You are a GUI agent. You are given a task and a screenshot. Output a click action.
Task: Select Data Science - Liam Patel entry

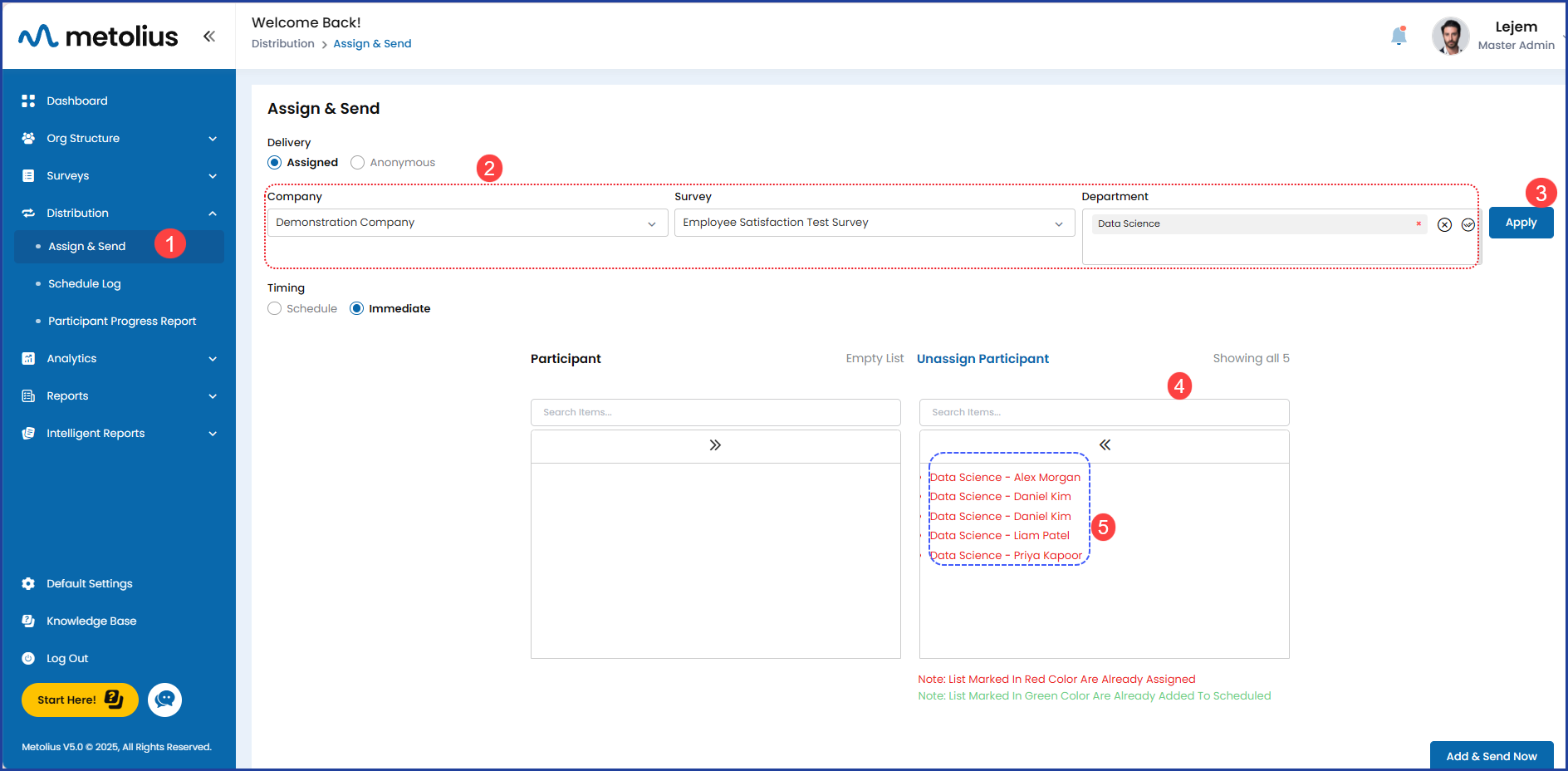pyautogui.click(x=1000, y=536)
